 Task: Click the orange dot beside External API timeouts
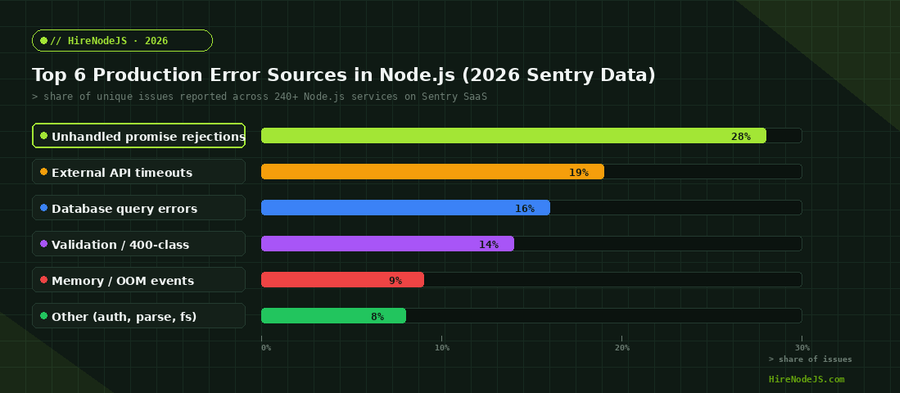[x=44, y=172]
